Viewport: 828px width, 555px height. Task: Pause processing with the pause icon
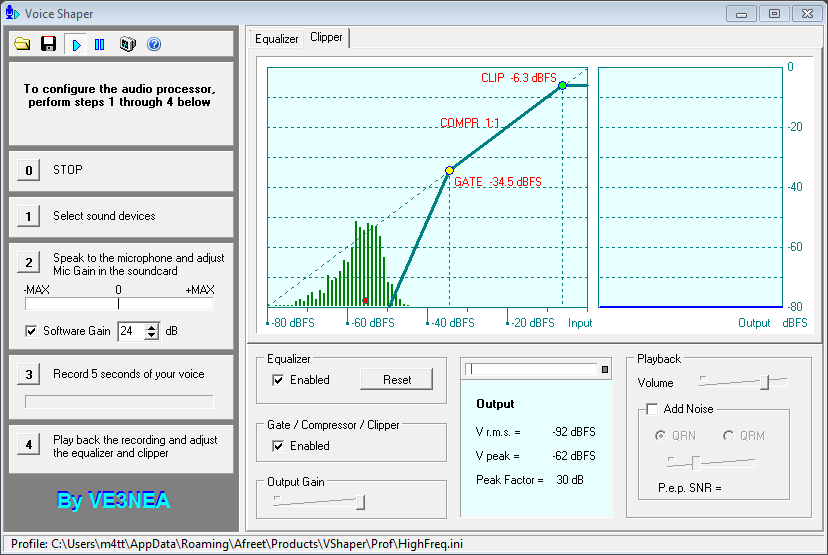click(99, 44)
